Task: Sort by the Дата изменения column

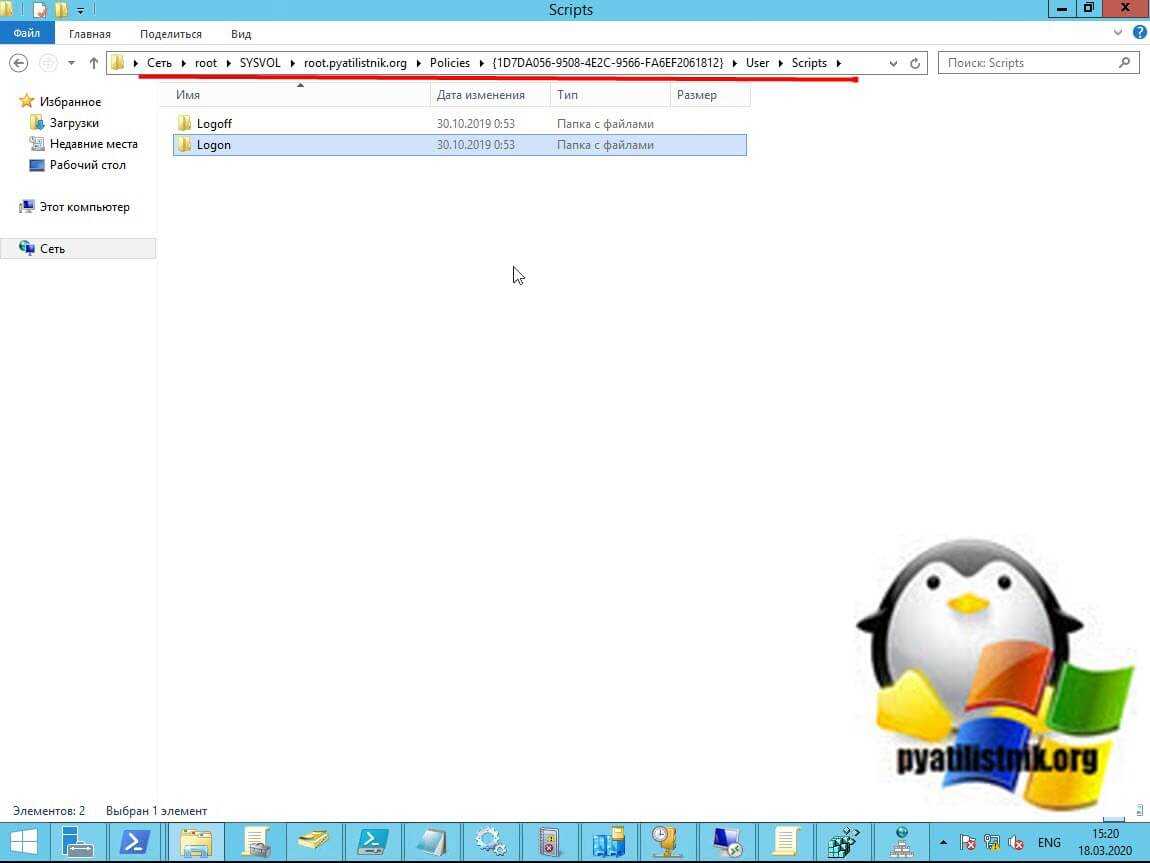Action: click(x=481, y=95)
